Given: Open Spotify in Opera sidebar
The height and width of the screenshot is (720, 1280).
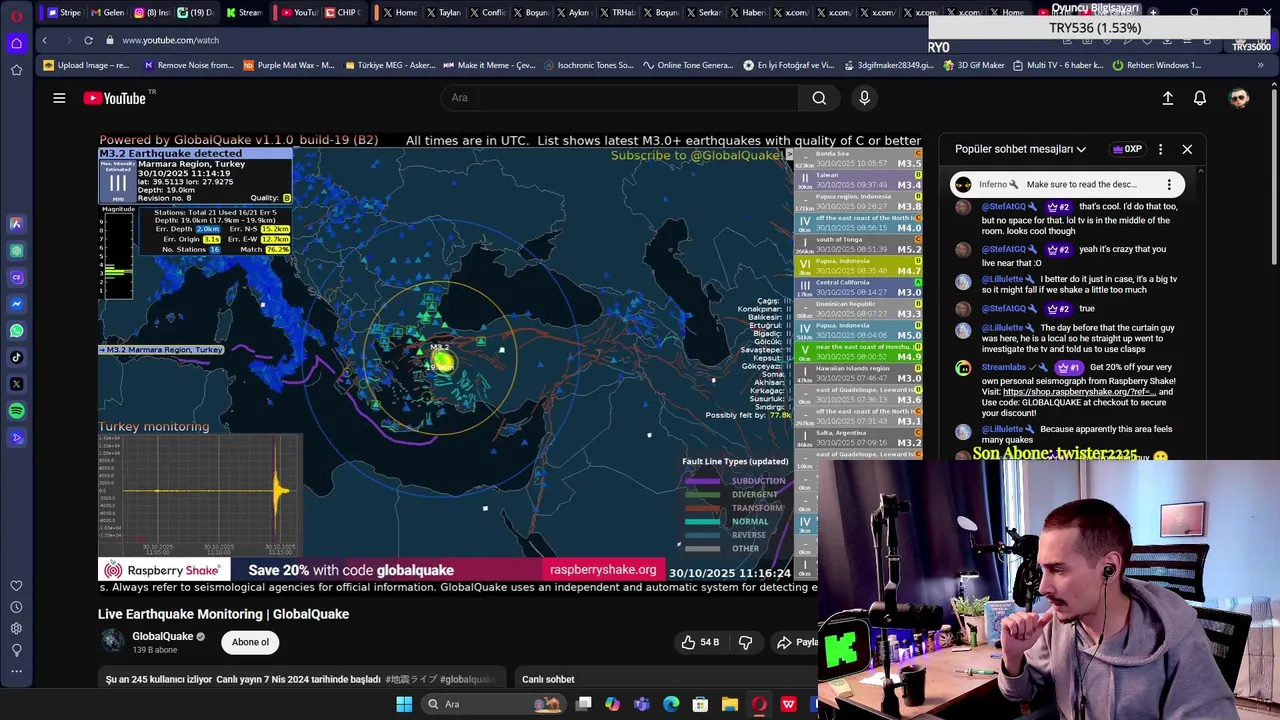Looking at the screenshot, I should 16,411.
